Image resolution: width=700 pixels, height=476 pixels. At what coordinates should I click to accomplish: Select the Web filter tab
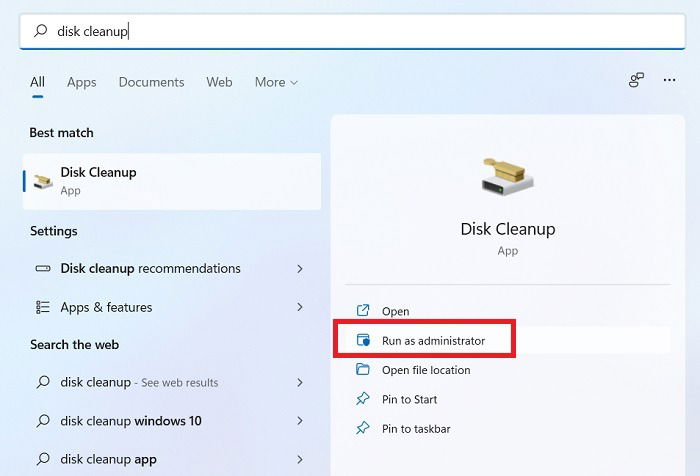click(x=219, y=82)
